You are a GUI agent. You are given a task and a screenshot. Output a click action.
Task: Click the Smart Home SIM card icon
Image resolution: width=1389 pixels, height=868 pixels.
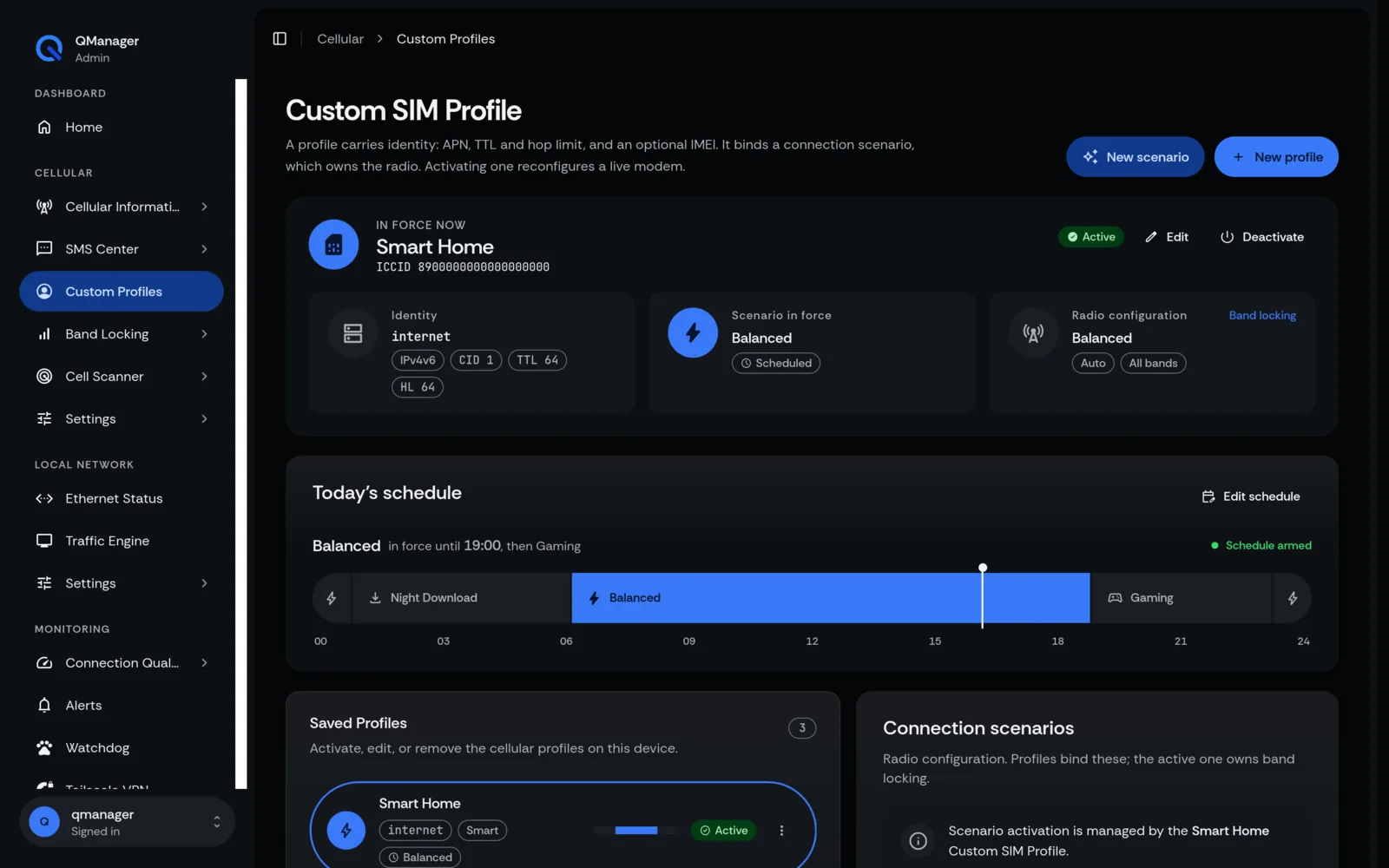pos(333,245)
